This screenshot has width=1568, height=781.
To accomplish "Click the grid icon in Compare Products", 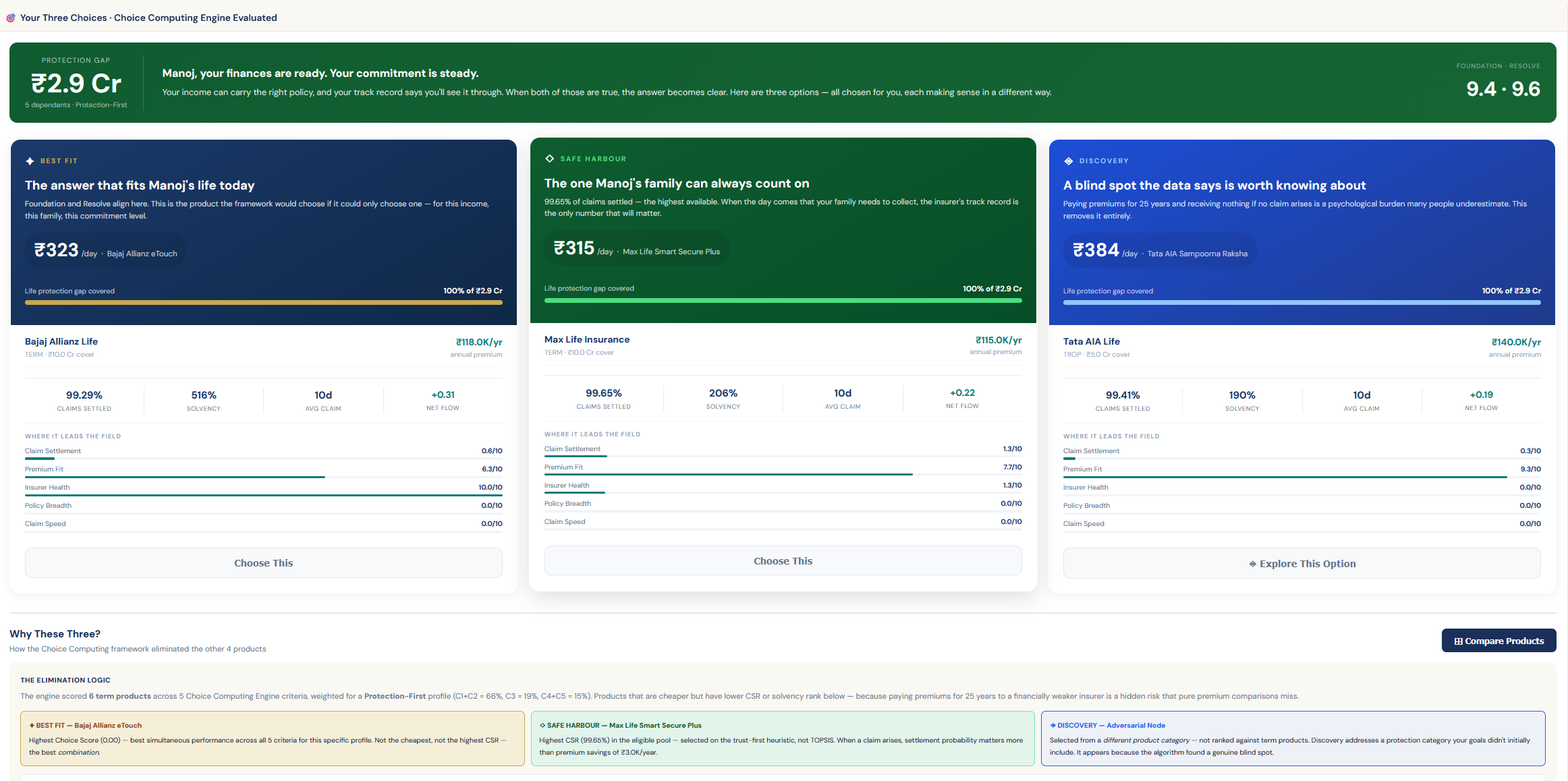I will 1458,641.
